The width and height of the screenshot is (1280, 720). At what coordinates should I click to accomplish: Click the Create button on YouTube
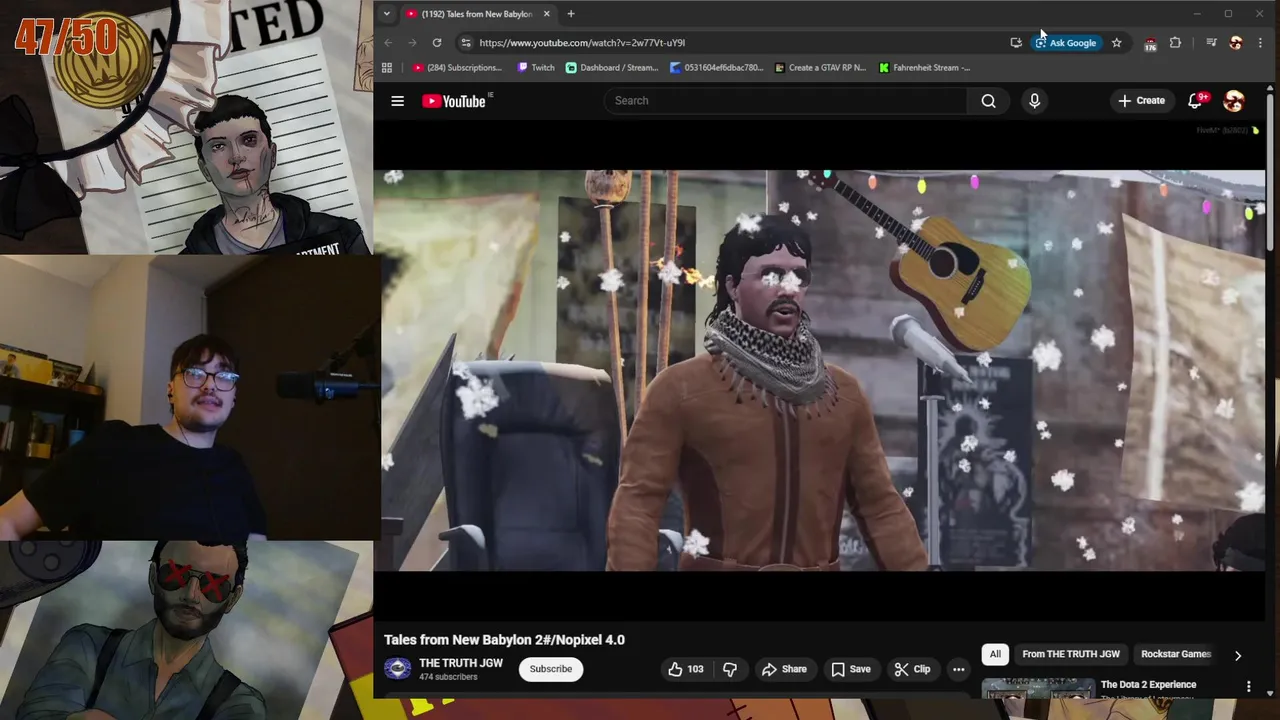[1141, 101]
